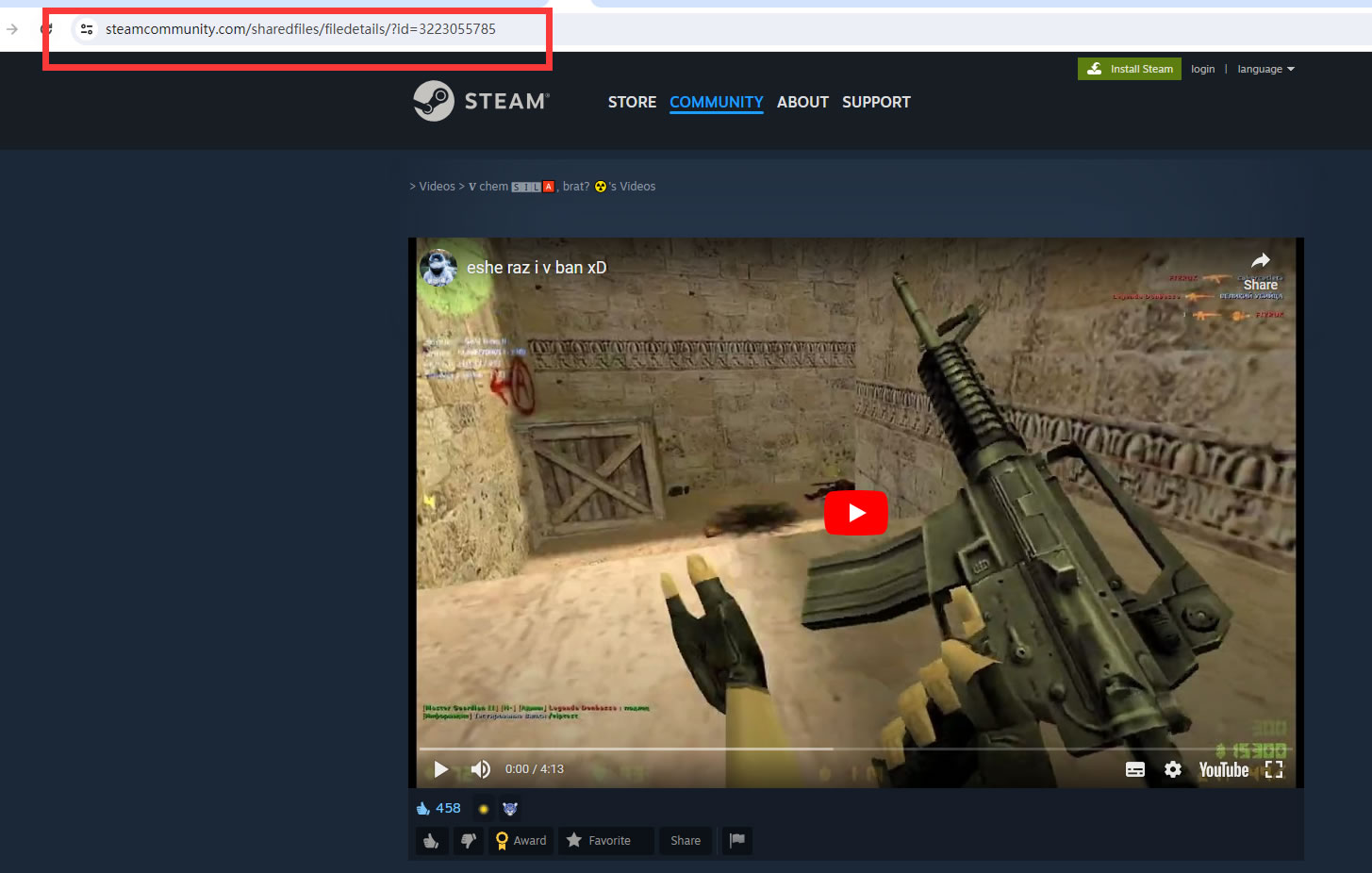Toggle subtitles with the captions icon
This screenshot has height=873, width=1372.
1135,769
